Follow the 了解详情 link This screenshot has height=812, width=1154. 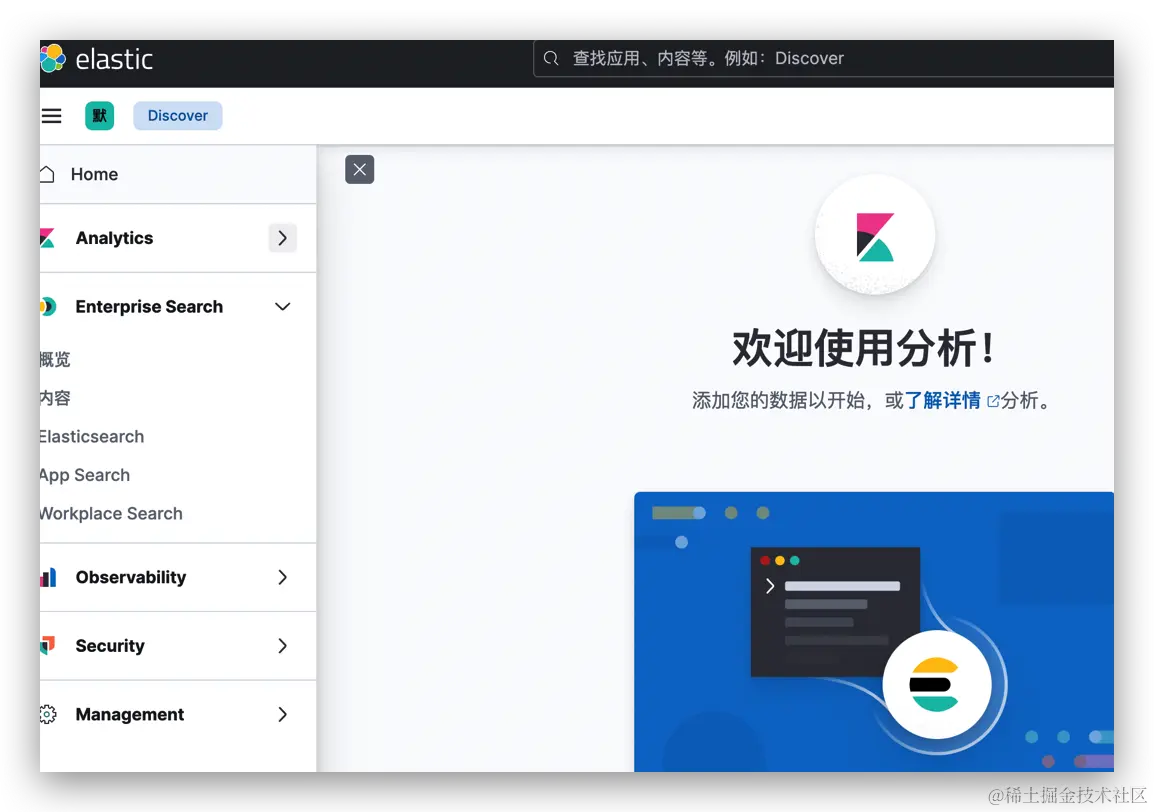pos(942,400)
